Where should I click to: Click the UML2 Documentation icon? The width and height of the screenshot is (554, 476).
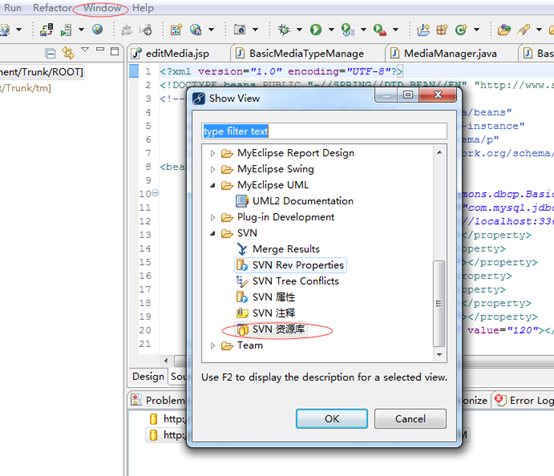coord(242,201)
